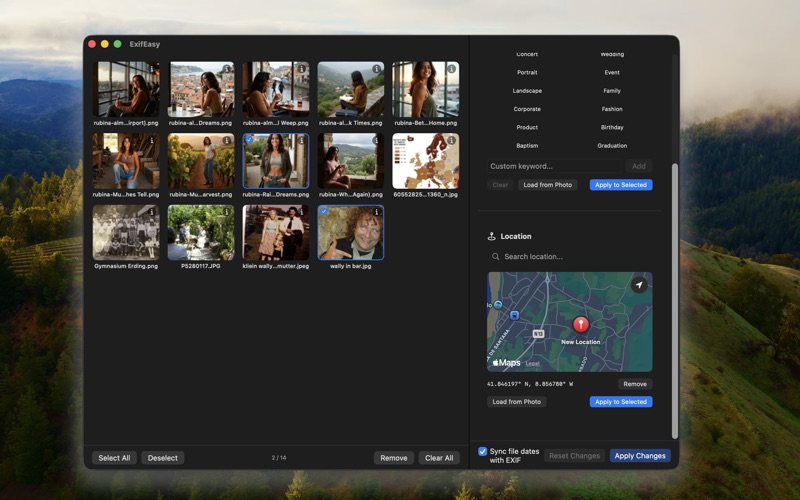Toggle the Product keyword
Screen dimensions: 800x500
pos(527,128)
